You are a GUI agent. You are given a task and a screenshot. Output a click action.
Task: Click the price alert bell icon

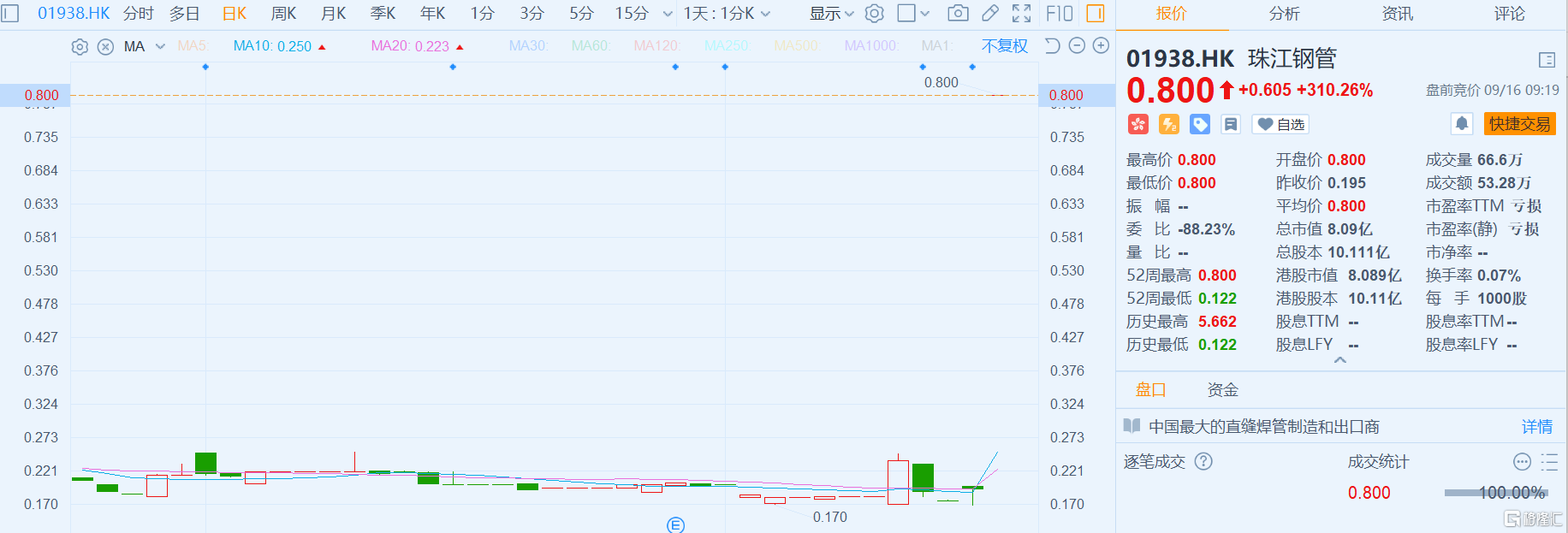1462,124
